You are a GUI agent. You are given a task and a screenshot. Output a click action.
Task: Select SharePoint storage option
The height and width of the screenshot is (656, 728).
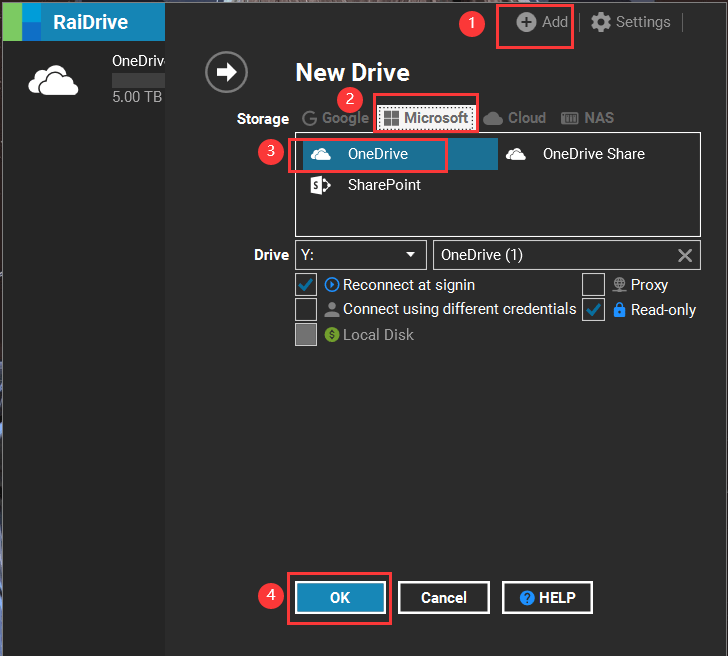click(365, 185)
